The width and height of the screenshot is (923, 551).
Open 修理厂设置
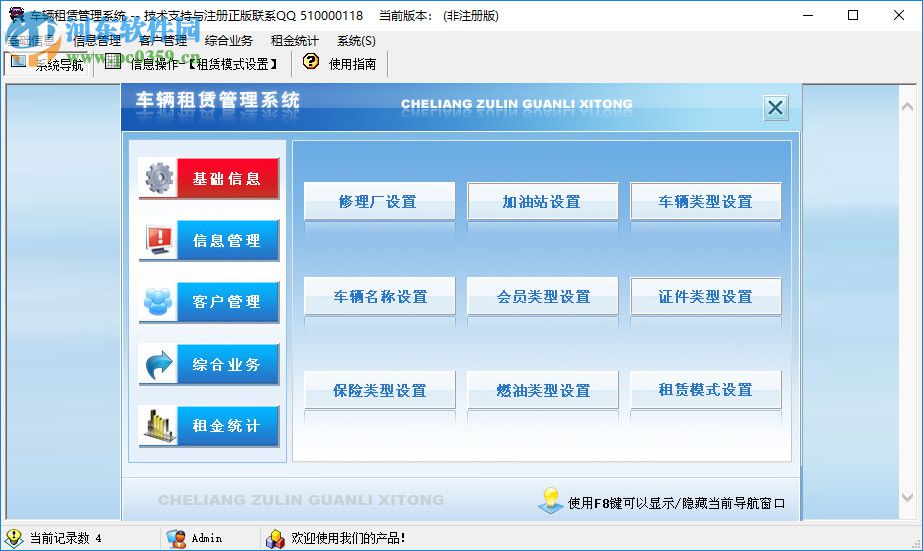pos(379,201)
